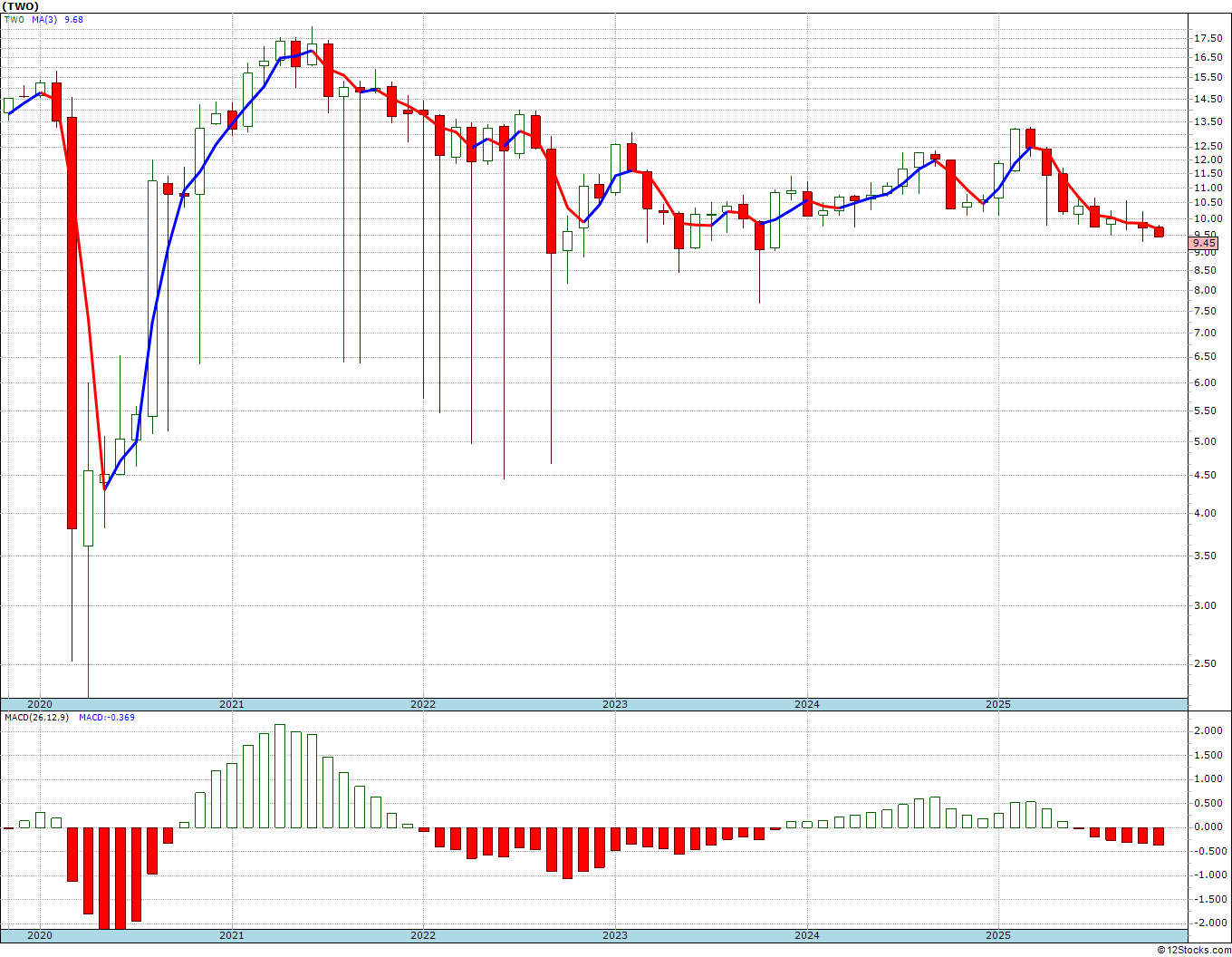Click the 13.50 price axis label
The image size is (1232, 957).
pos(1208,121)
